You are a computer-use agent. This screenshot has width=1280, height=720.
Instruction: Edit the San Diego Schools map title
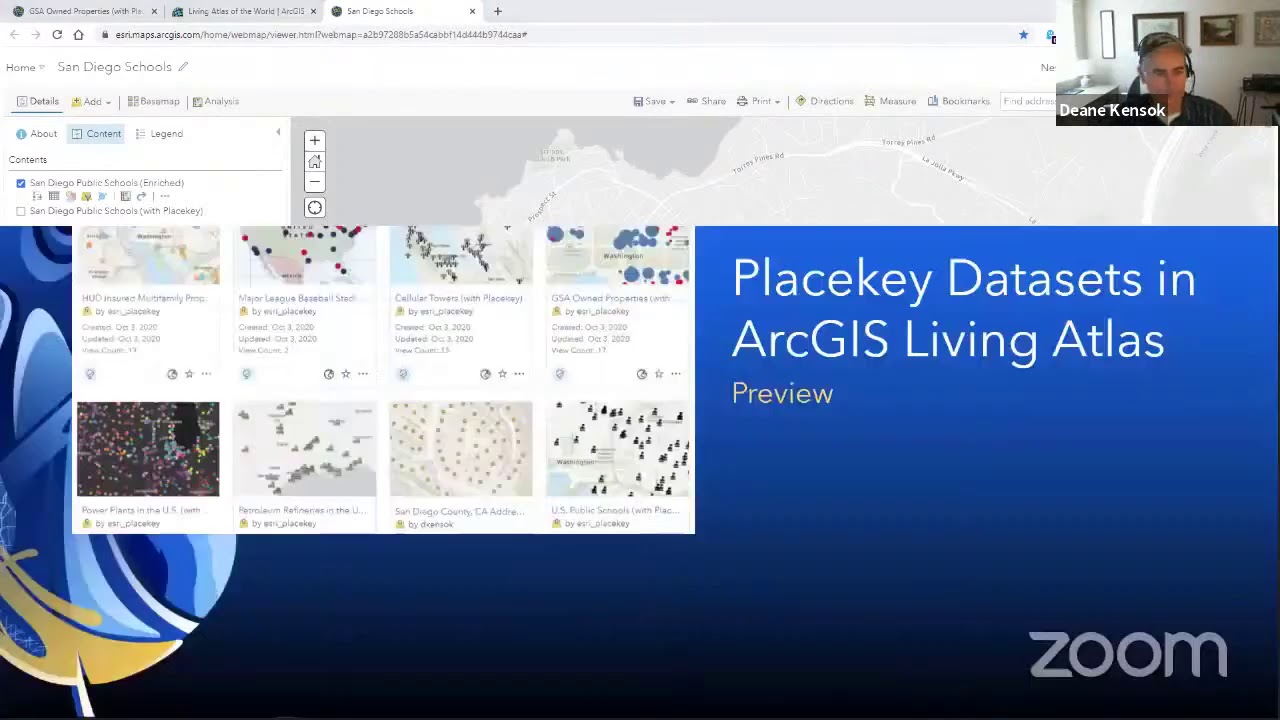pyautogui.click(x=183, y=67)
